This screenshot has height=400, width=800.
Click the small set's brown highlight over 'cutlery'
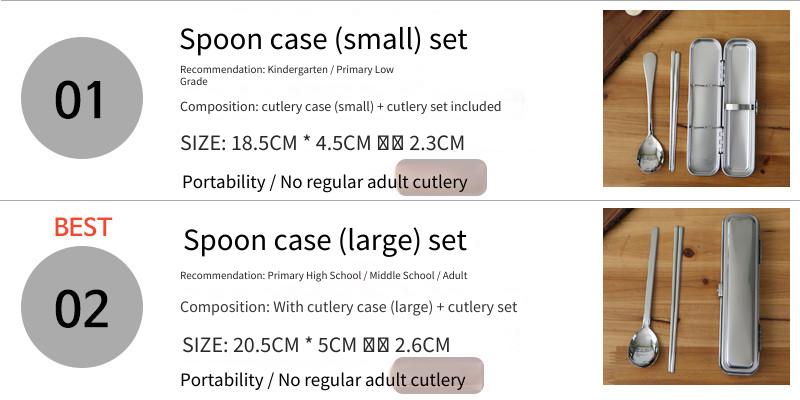pos(441,178)
